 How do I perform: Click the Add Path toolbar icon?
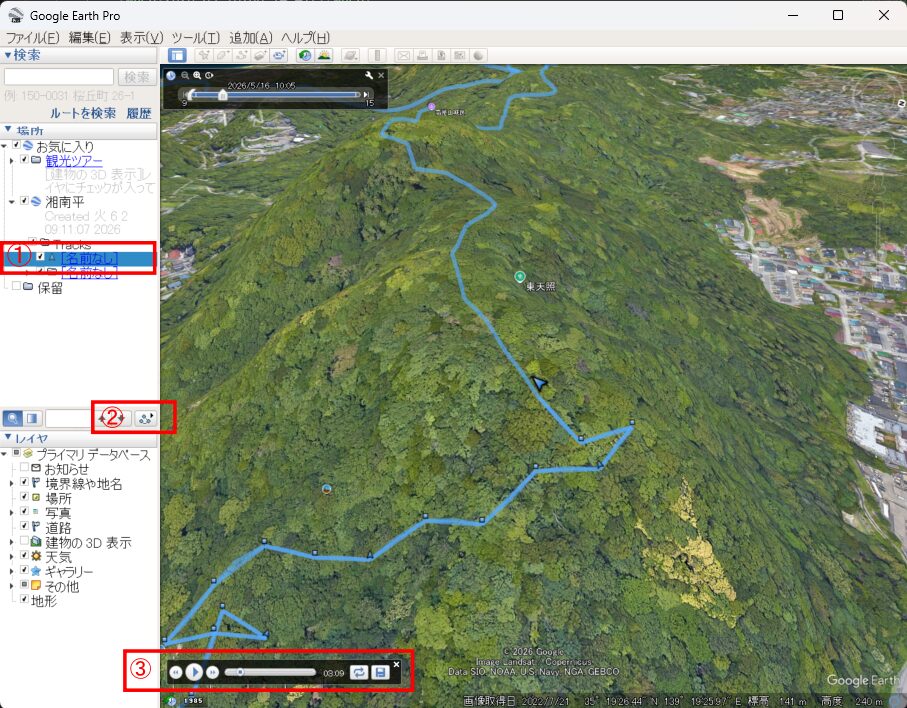pyautogui.click(x=242, y=56)
